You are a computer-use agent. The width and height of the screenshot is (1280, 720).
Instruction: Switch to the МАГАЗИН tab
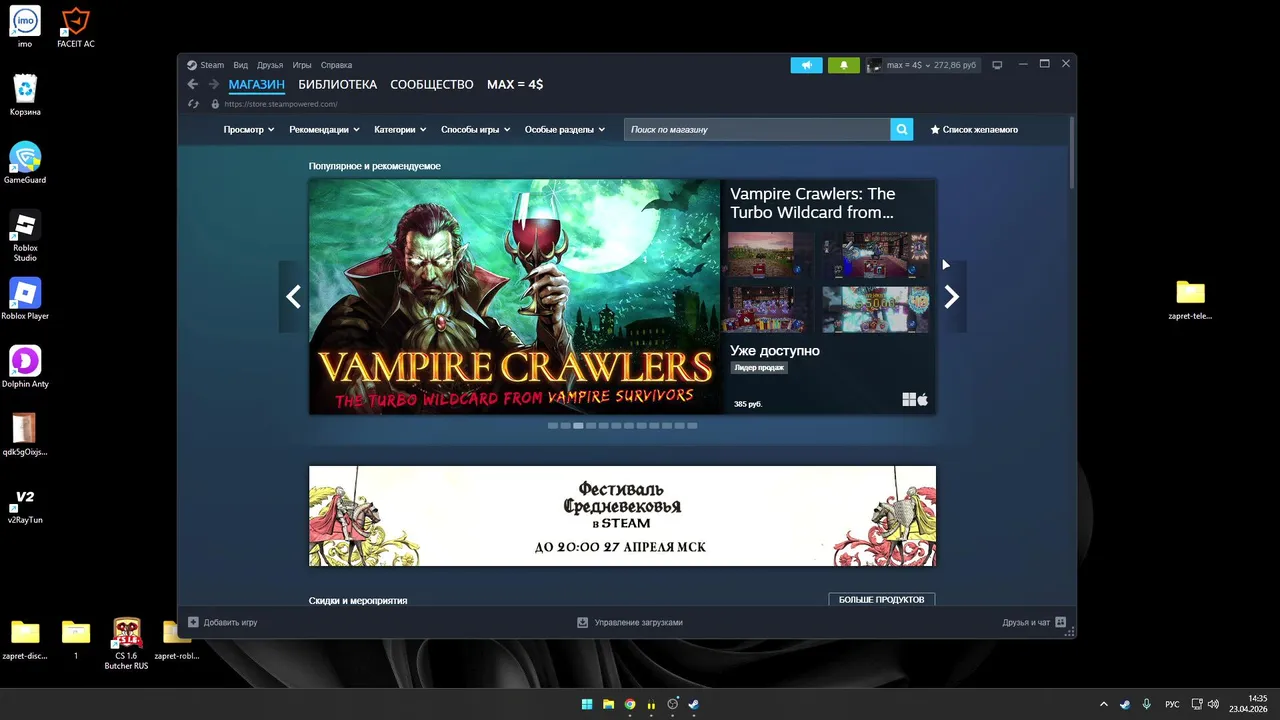pyautogui.click(x=256, y=84)
